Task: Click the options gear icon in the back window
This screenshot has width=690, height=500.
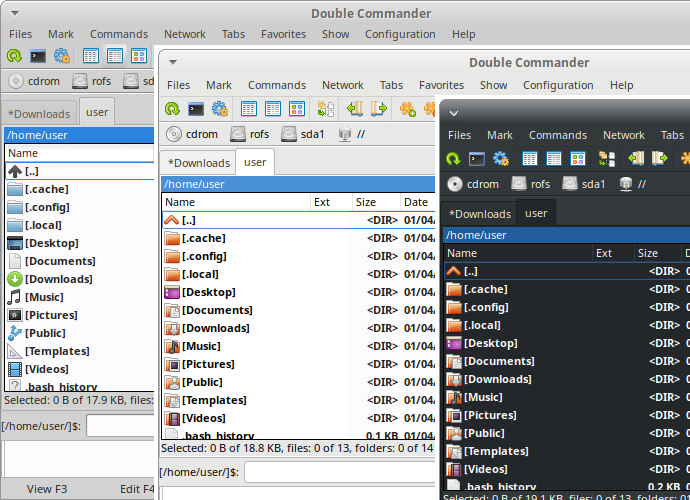Action: pyautogui.click(x=62, y=57)
